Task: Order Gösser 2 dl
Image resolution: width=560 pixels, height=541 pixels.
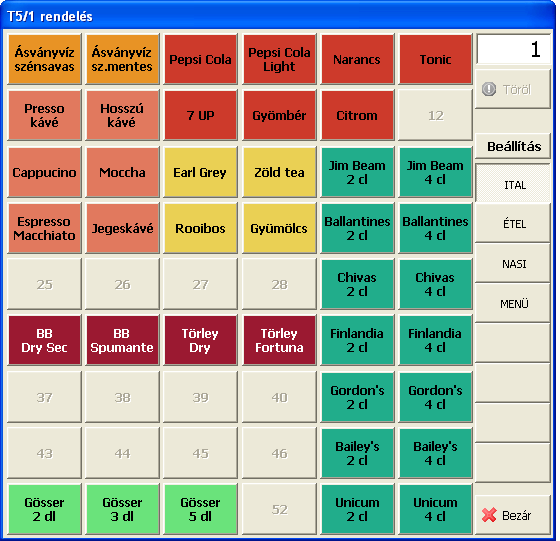Action: [x=44, y=509]
